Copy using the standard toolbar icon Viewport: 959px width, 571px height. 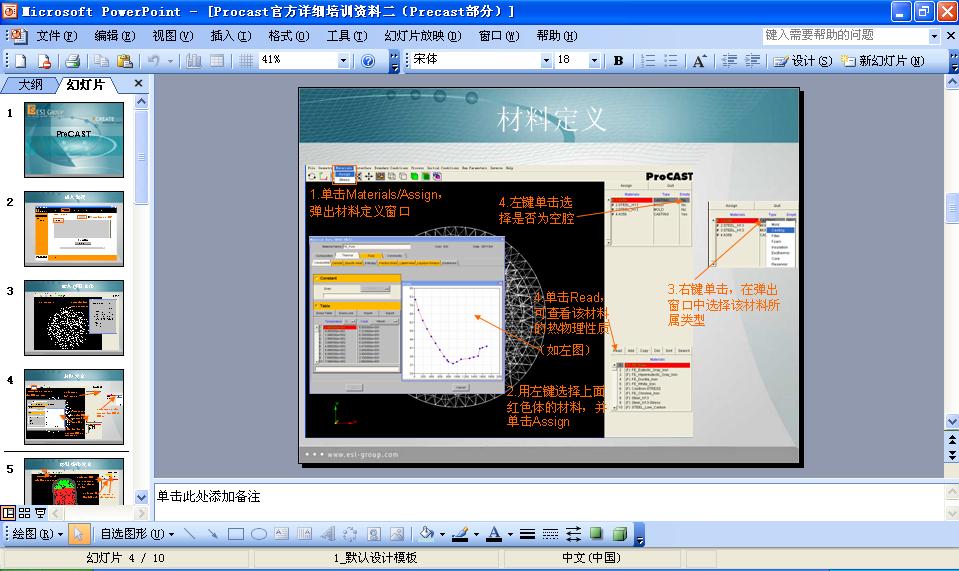pos(101,61)
